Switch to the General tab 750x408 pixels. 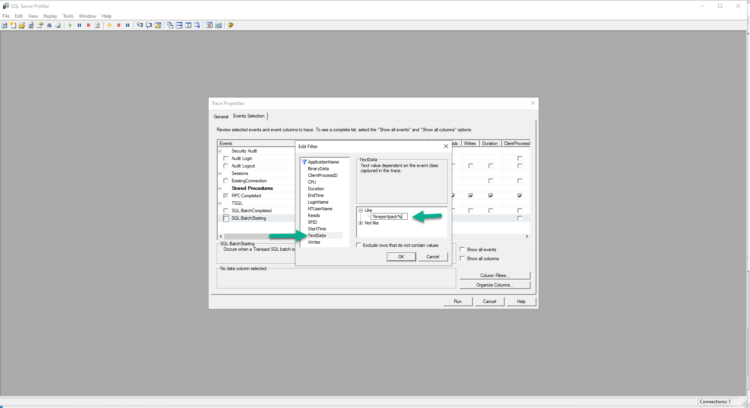(221, 116)
